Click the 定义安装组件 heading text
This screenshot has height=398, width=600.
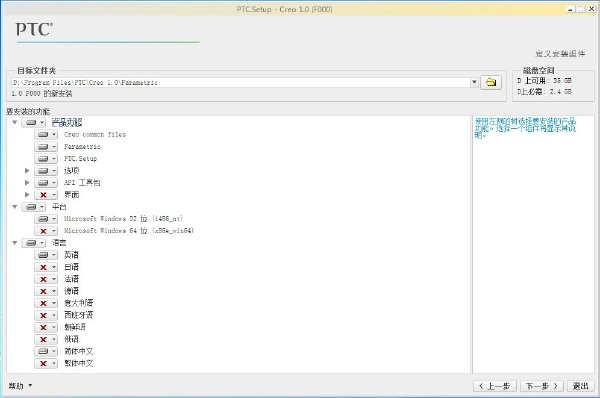tap(560, 54)
